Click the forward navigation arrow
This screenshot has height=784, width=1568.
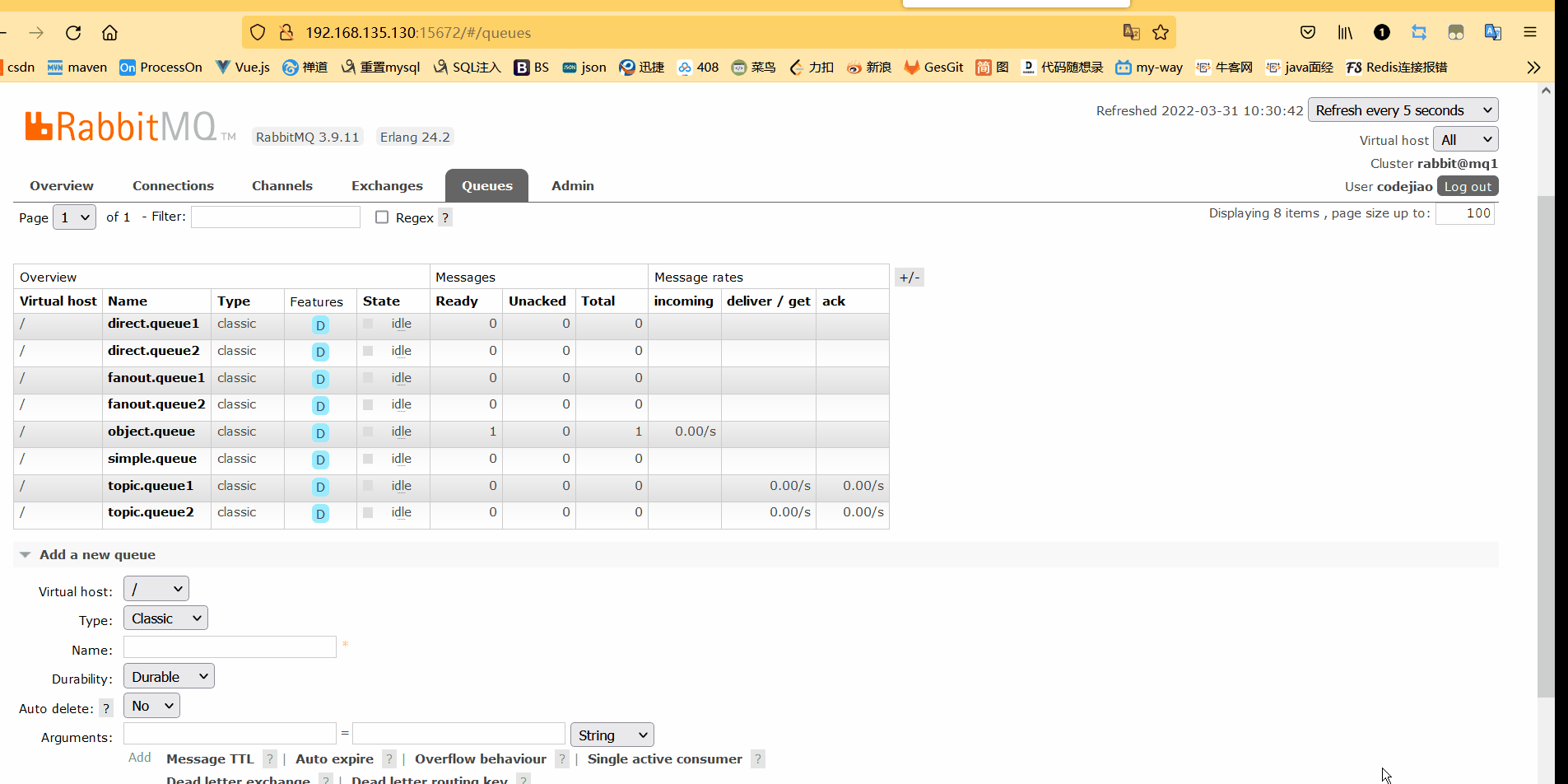pos(36,33)
